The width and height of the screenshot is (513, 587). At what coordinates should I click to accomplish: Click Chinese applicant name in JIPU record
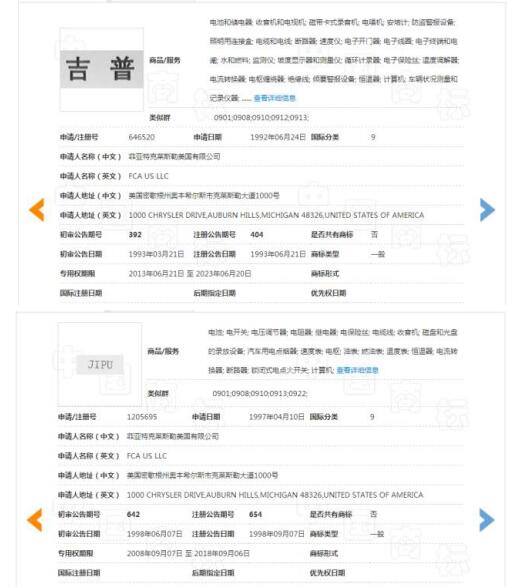(173, 436)
